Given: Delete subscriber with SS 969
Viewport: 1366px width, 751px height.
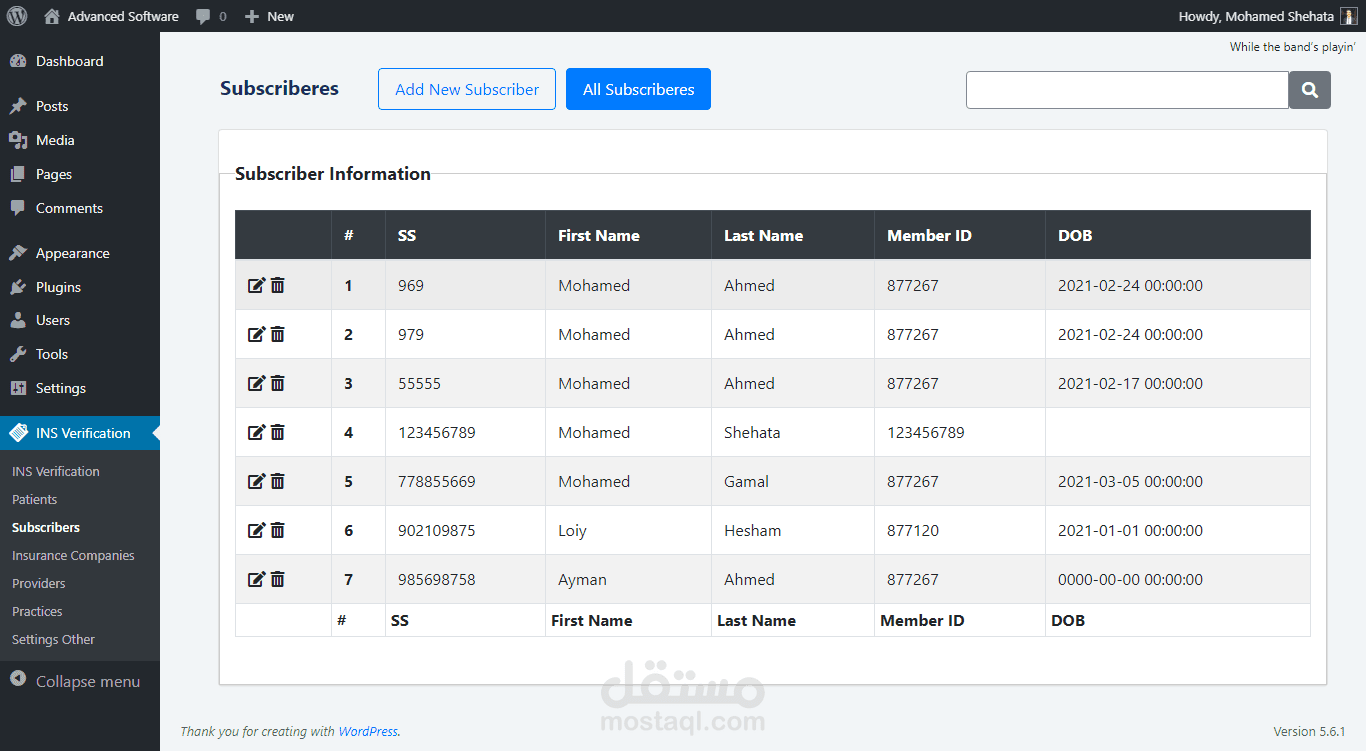Looking at the screenshot, I should tap(278, 285).
